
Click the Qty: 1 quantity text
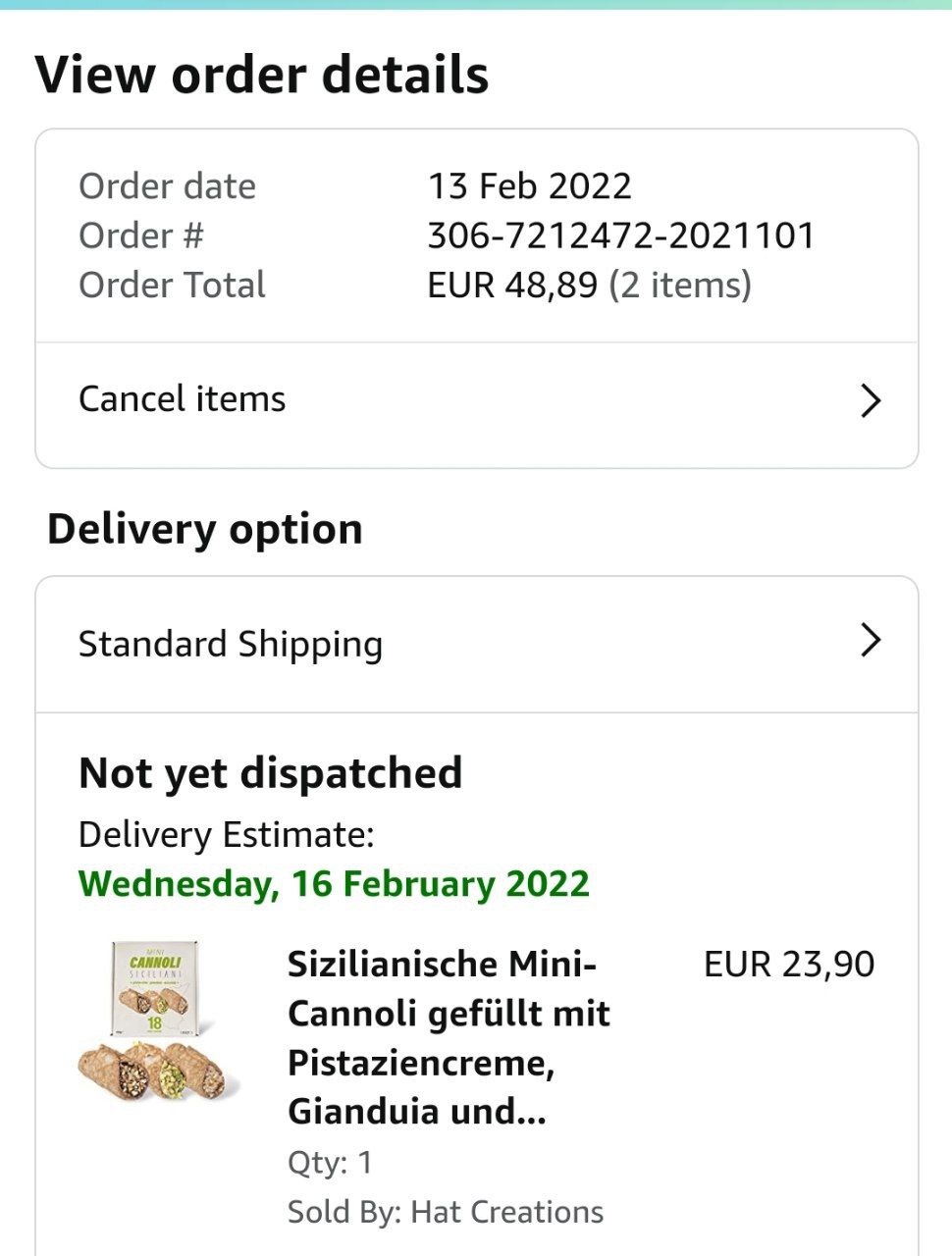coord(330,1163)
